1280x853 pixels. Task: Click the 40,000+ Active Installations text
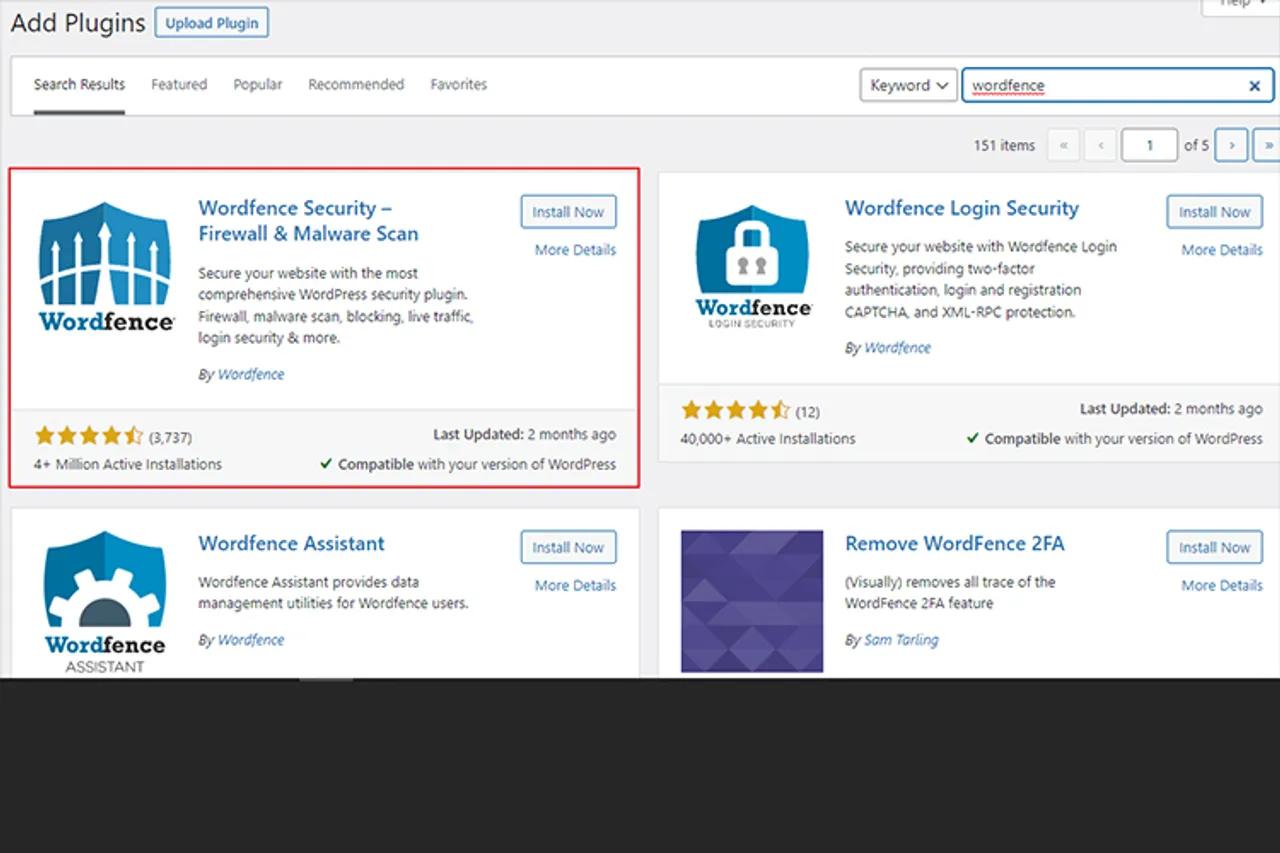point(768,438)
